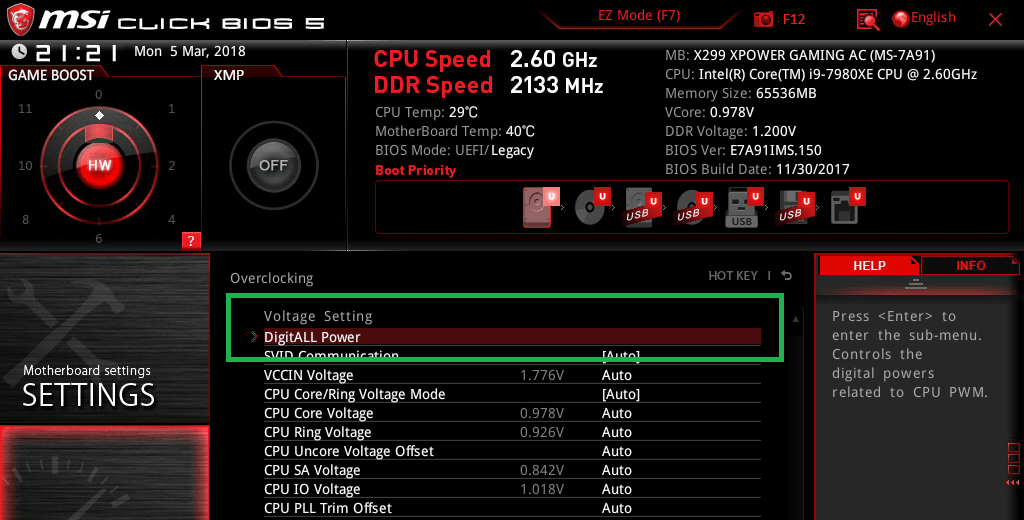Click the triple red arrows at the help panel edge
1024x520 pixels.
tap(1013, 483)
